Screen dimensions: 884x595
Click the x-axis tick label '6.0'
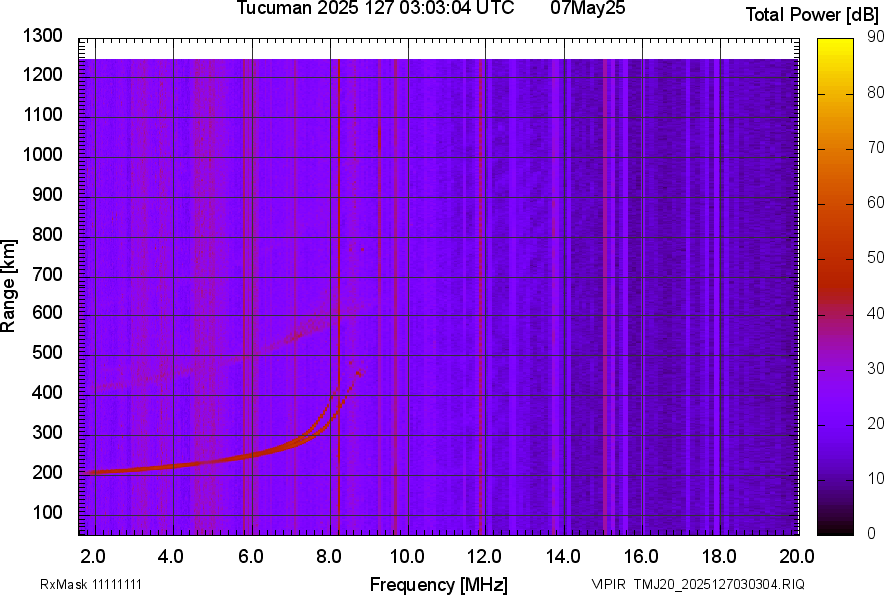250,557
